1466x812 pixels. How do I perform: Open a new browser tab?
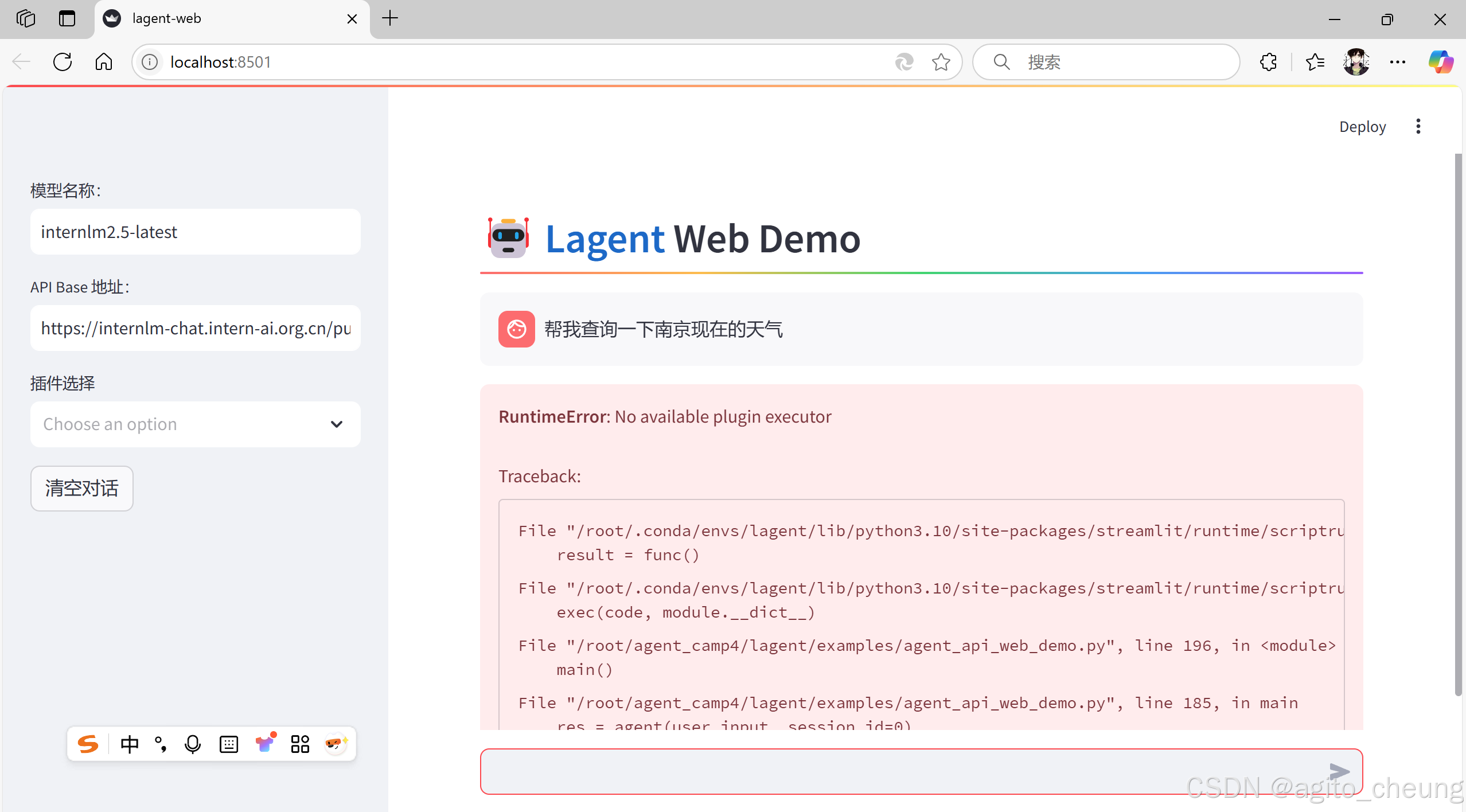(x=389, y=18)
